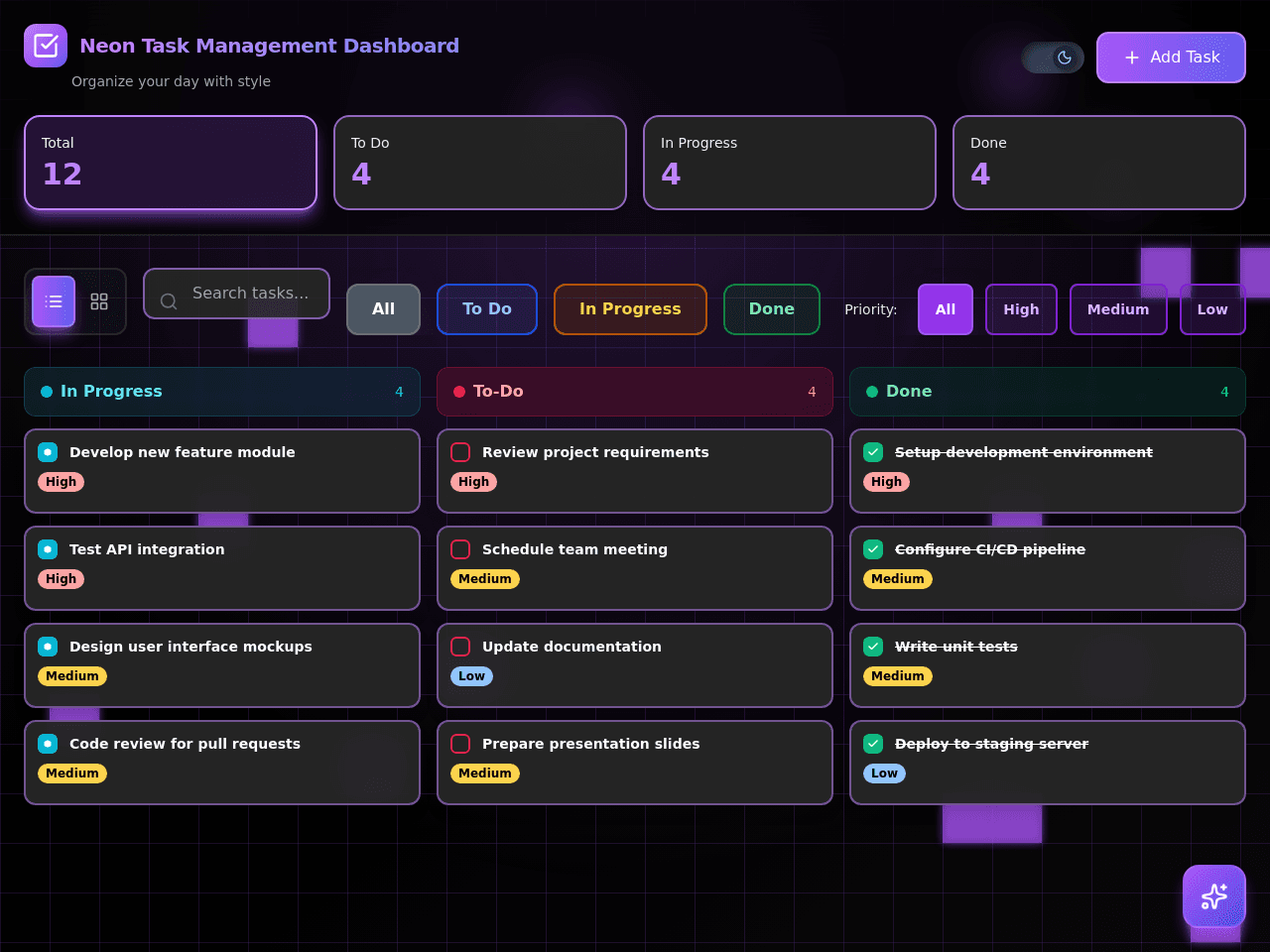This screenshot has width=1270, height=952.
Task: Open the sparkle floating action button
Action: (x=1214, y=896)
